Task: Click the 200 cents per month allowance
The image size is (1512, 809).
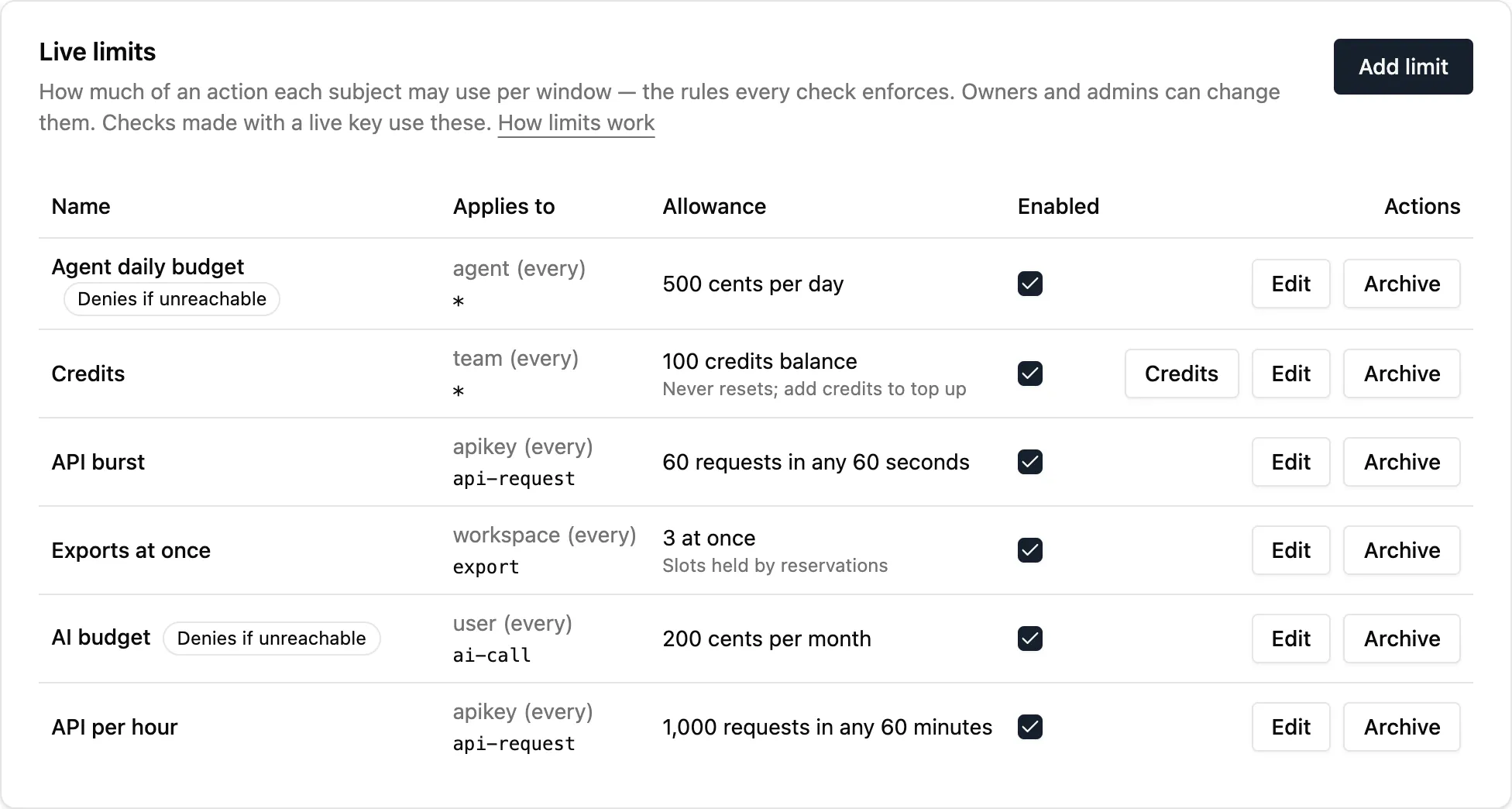Action: click(767, 639)
